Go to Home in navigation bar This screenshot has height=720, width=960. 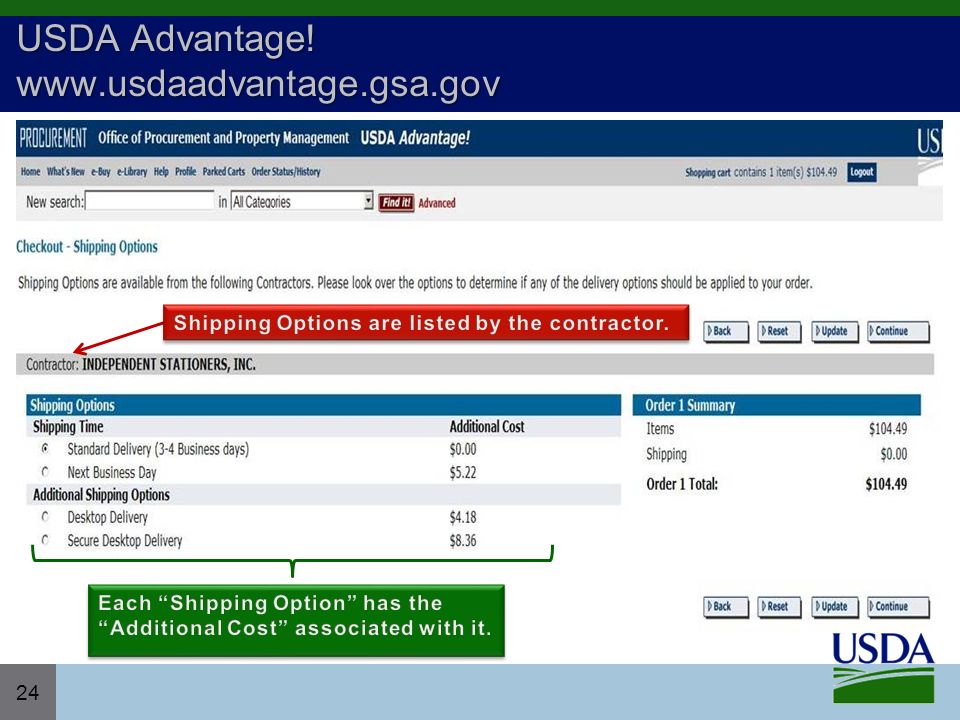30,171
